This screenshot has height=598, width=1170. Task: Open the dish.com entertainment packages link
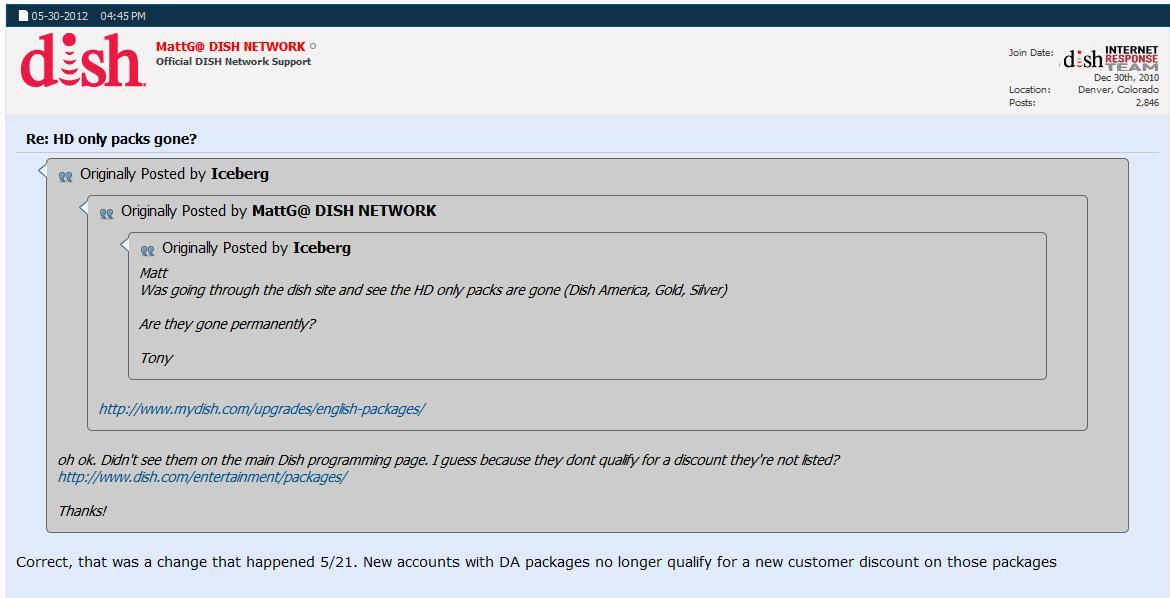pyautogui.click(x=202, y=477)
